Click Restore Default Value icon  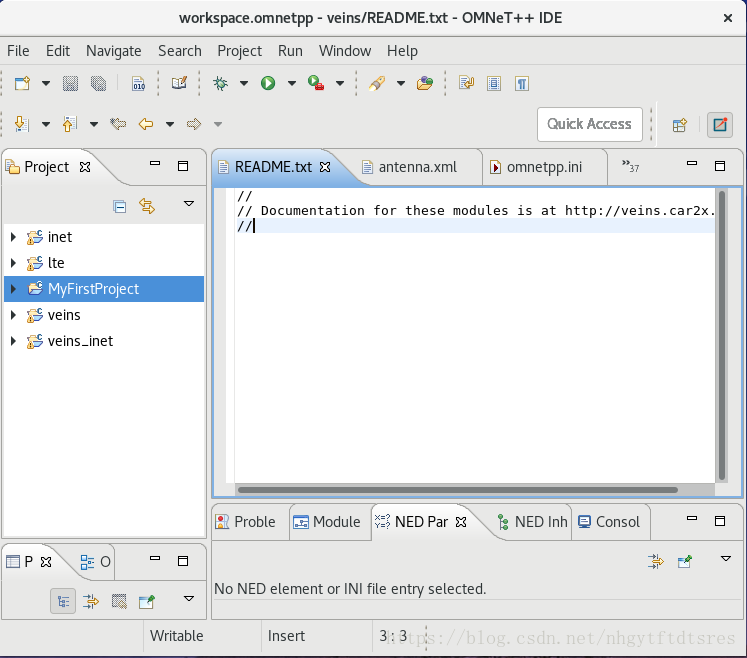(x=119, y=602)
